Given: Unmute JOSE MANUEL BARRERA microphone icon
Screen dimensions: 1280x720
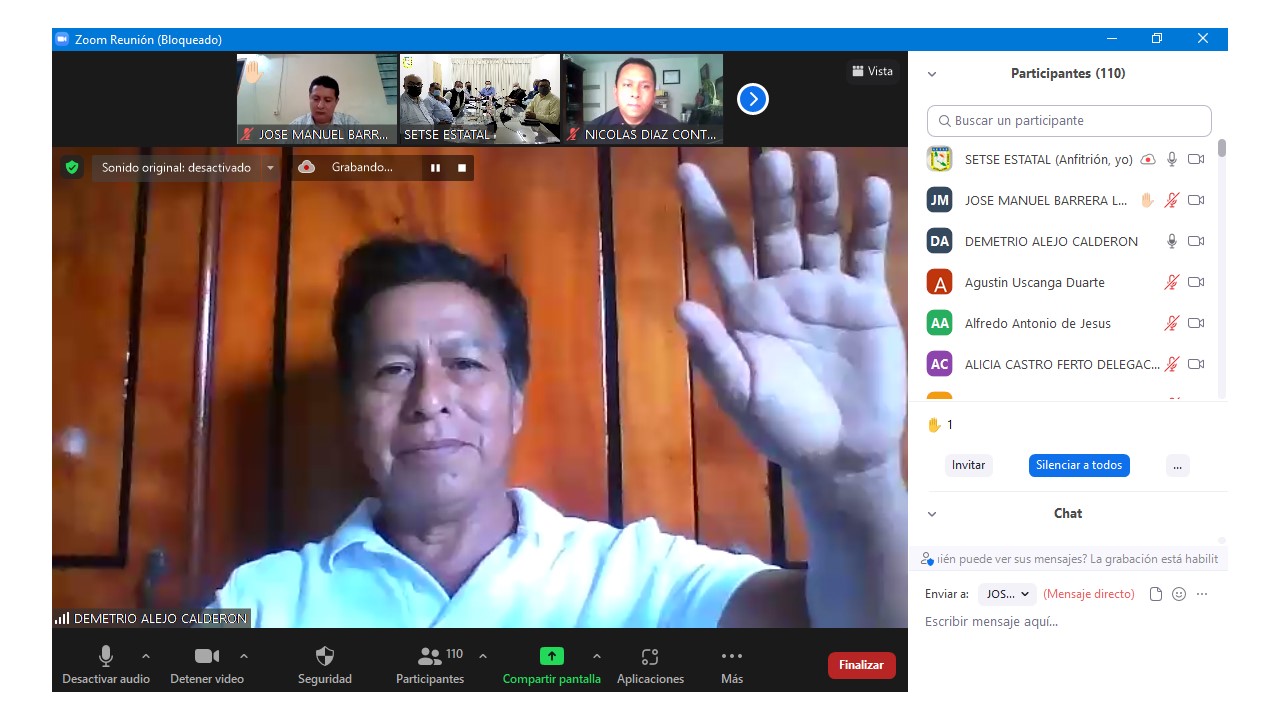Looking at the screenshot, I should tap(1172, 200).
